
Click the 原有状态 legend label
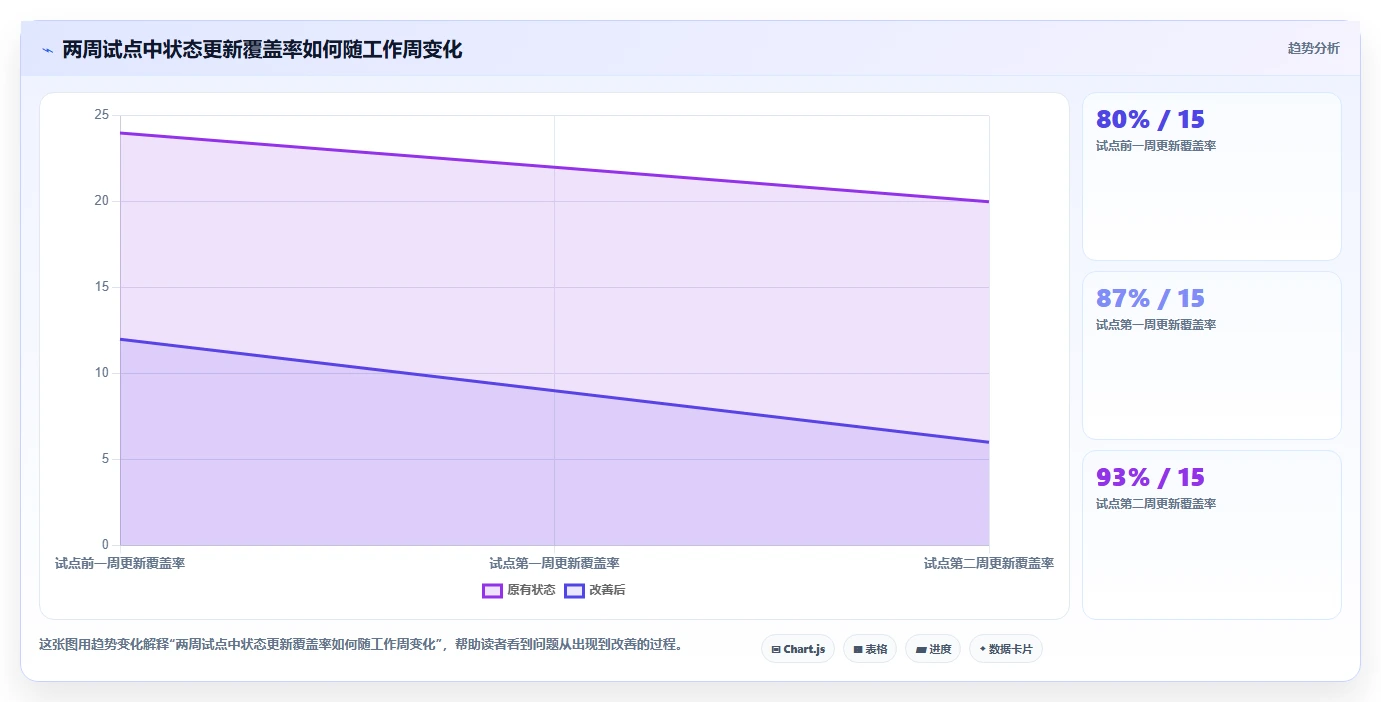click(x=531, y=591)
